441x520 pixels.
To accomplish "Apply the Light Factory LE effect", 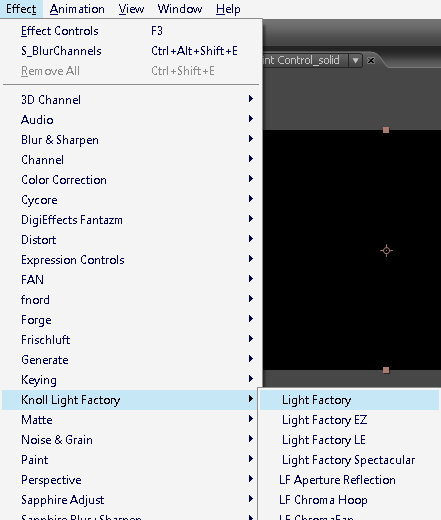I will pyautogui.click(x=349, y=440).
